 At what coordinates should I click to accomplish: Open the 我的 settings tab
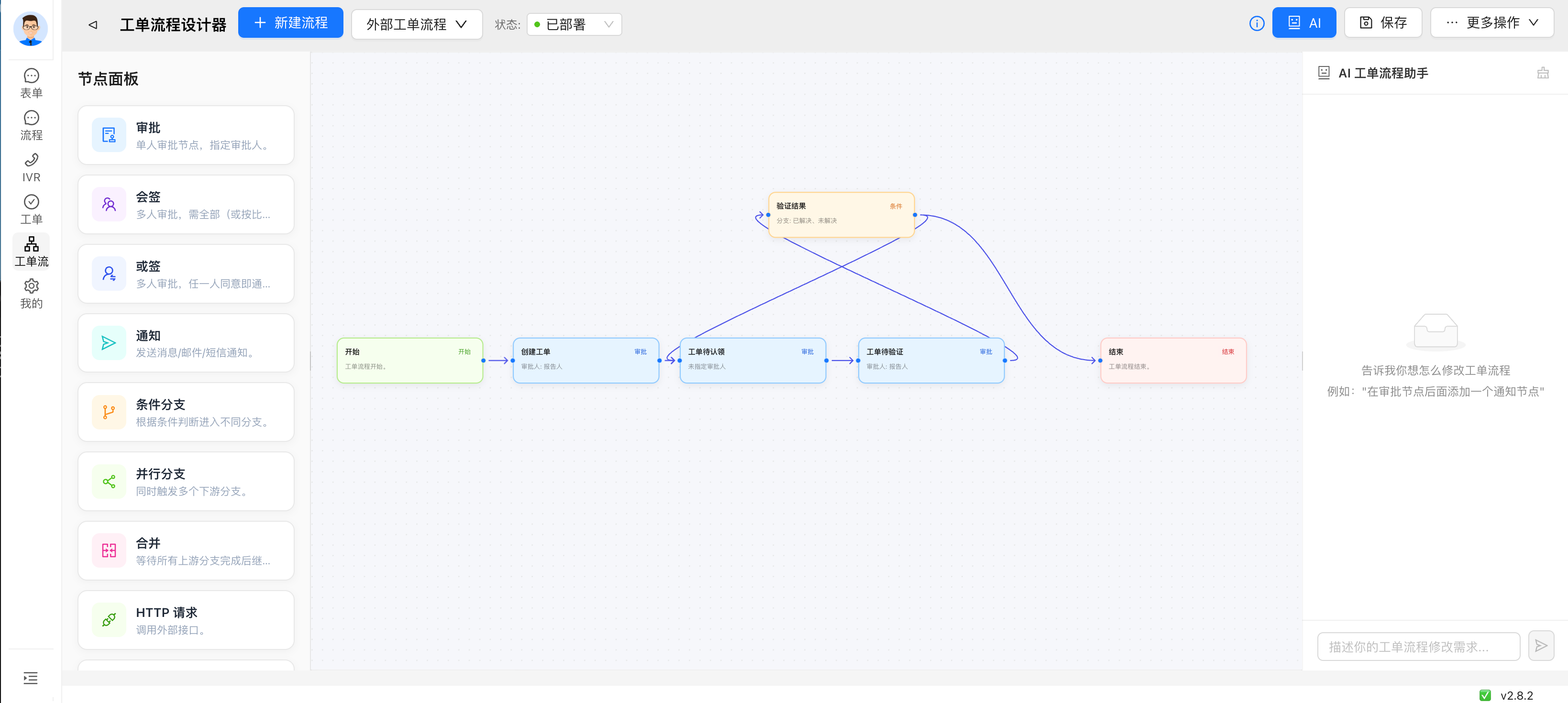(31, 294)
